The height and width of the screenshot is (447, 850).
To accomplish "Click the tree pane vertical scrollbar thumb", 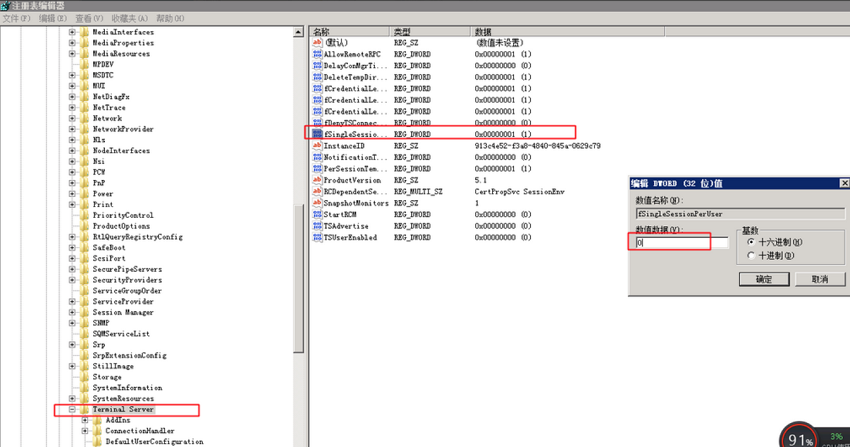I will pos(299,279).
